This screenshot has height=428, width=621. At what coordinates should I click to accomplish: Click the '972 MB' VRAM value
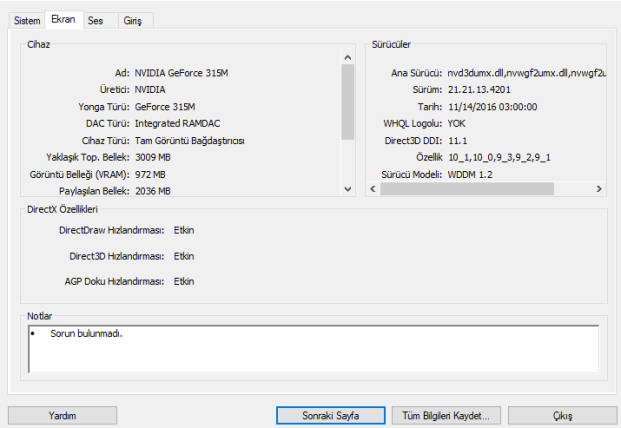click(150, 175)
